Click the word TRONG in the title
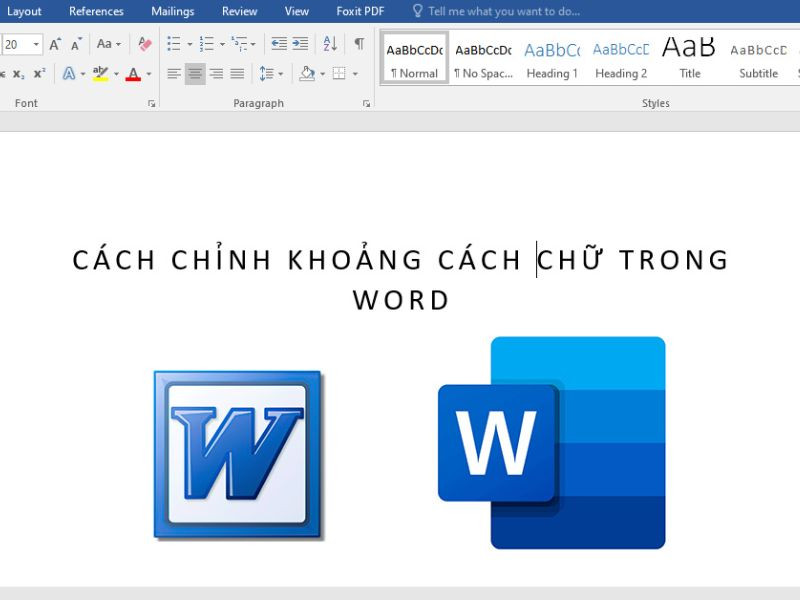The image size is (800, 600). point(673,260)
